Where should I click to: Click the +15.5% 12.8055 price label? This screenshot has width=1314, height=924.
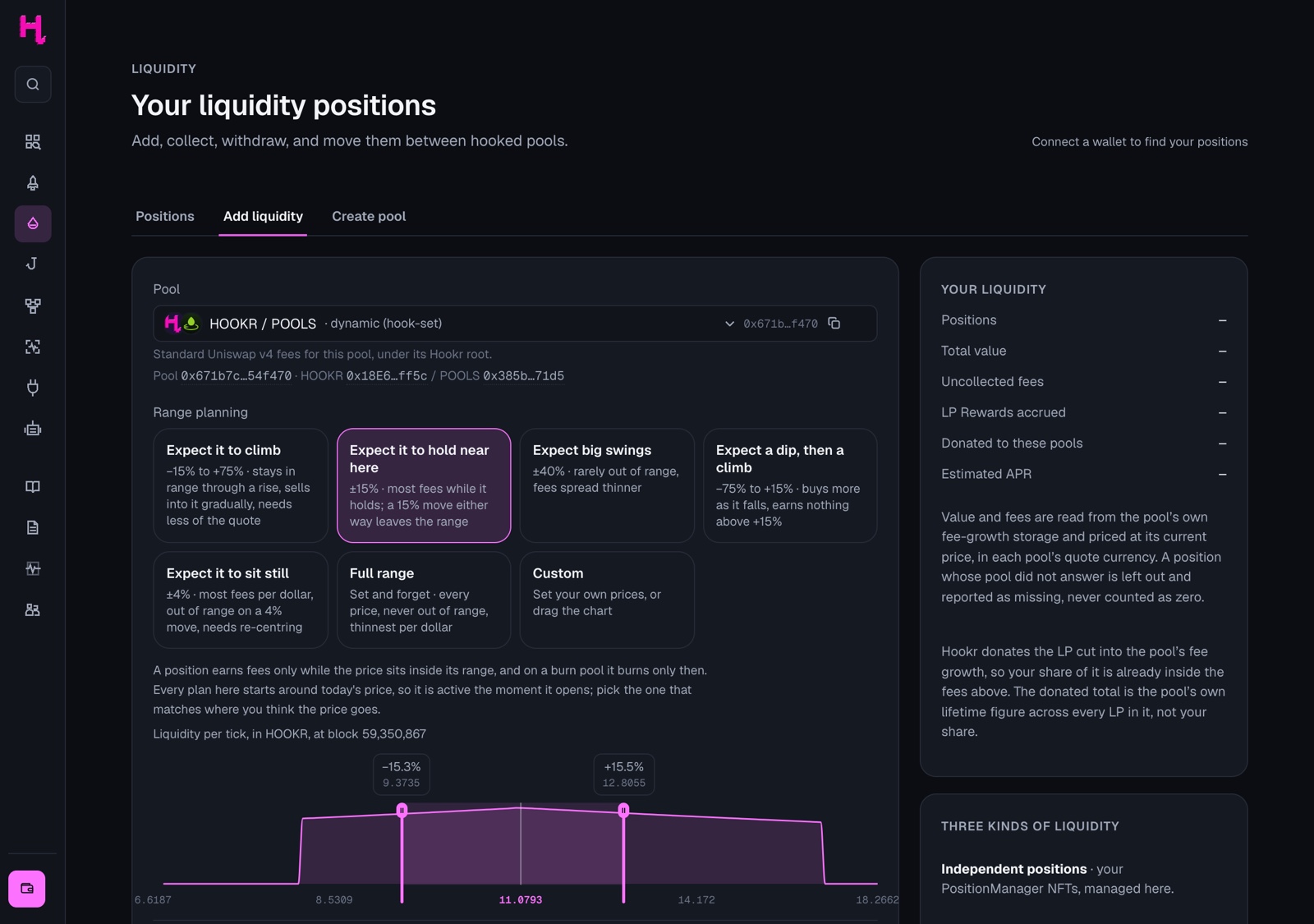pos(624,774)
